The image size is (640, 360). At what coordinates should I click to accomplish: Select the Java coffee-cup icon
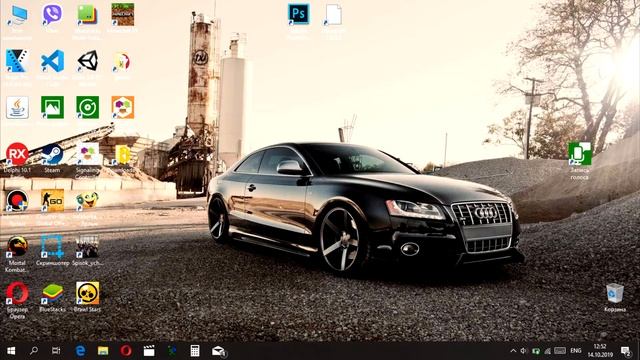coord(17,108)
